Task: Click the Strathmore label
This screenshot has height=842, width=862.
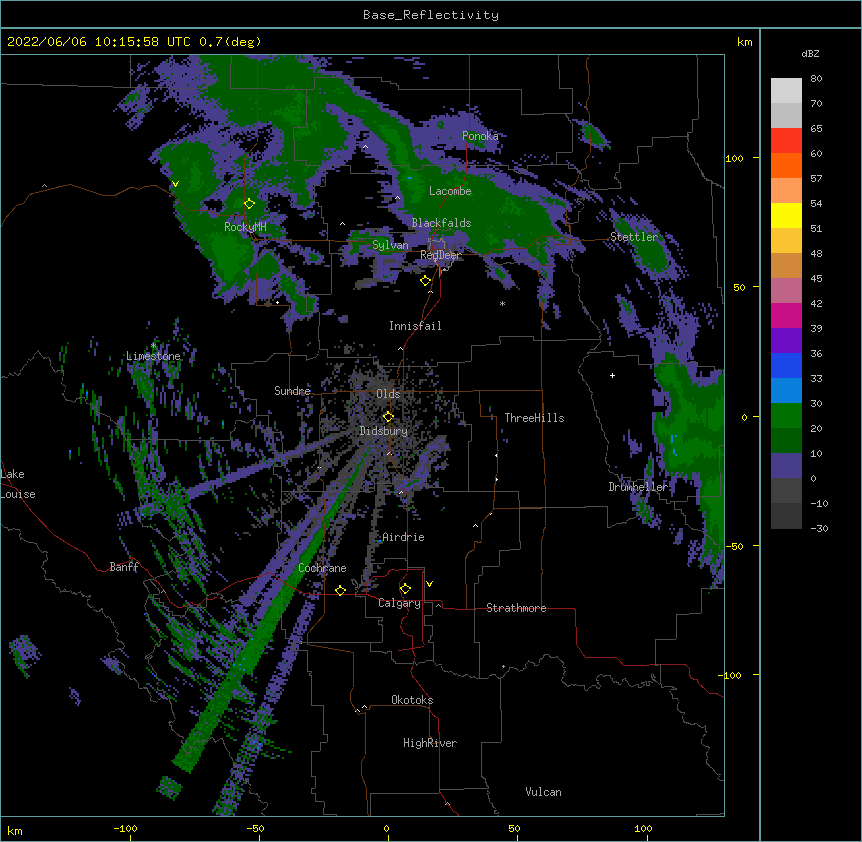Action: 516,608
